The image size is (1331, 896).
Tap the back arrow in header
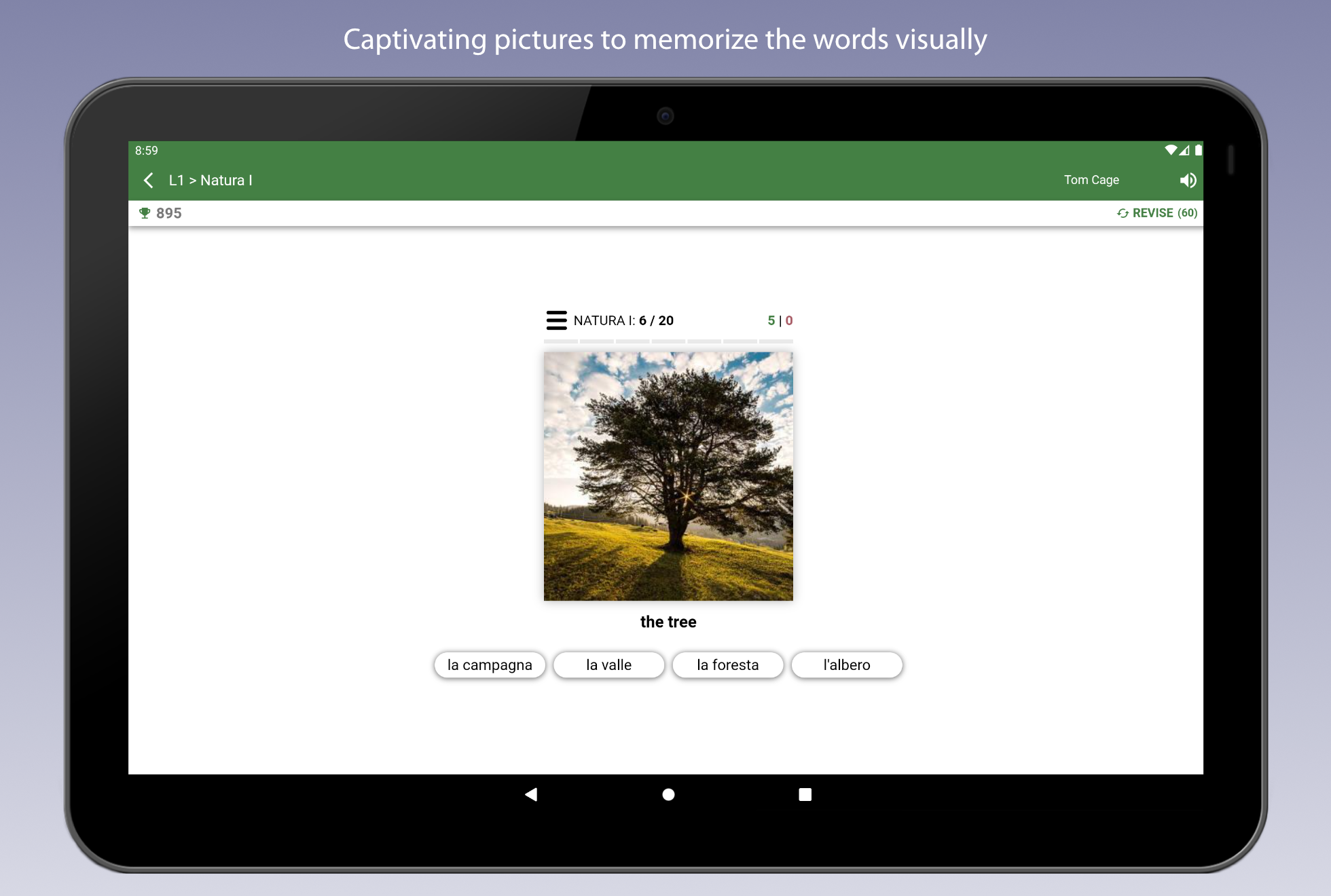point(149,180)
